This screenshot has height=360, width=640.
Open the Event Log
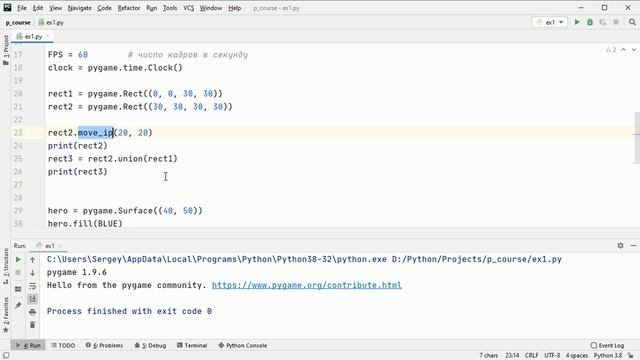607,345
